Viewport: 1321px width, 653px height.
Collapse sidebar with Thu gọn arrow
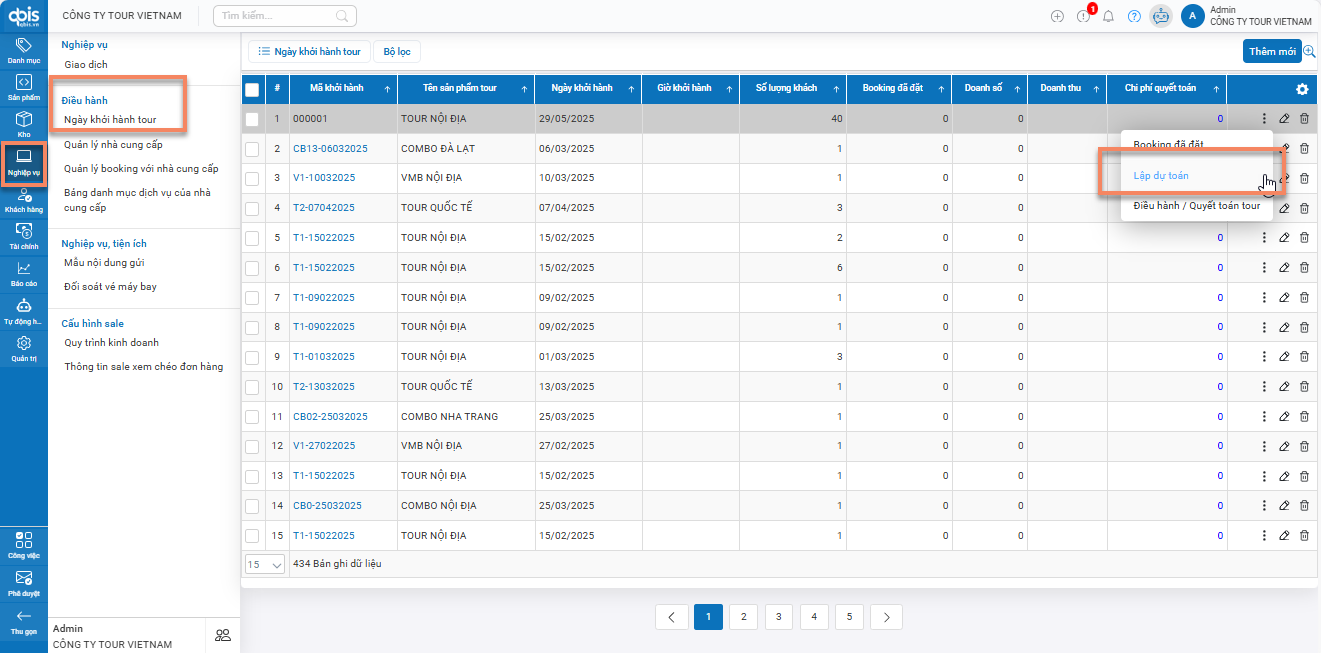click(x=24, y=621)
